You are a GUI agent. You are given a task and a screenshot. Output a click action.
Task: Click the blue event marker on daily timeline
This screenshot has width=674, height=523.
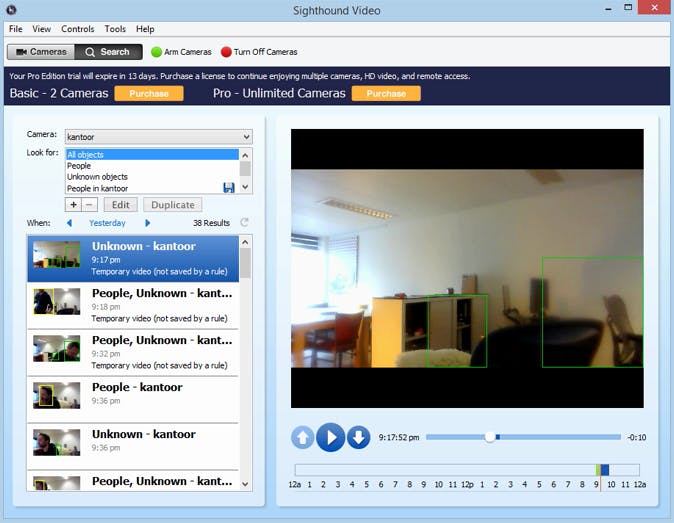[x=605, y=470]
